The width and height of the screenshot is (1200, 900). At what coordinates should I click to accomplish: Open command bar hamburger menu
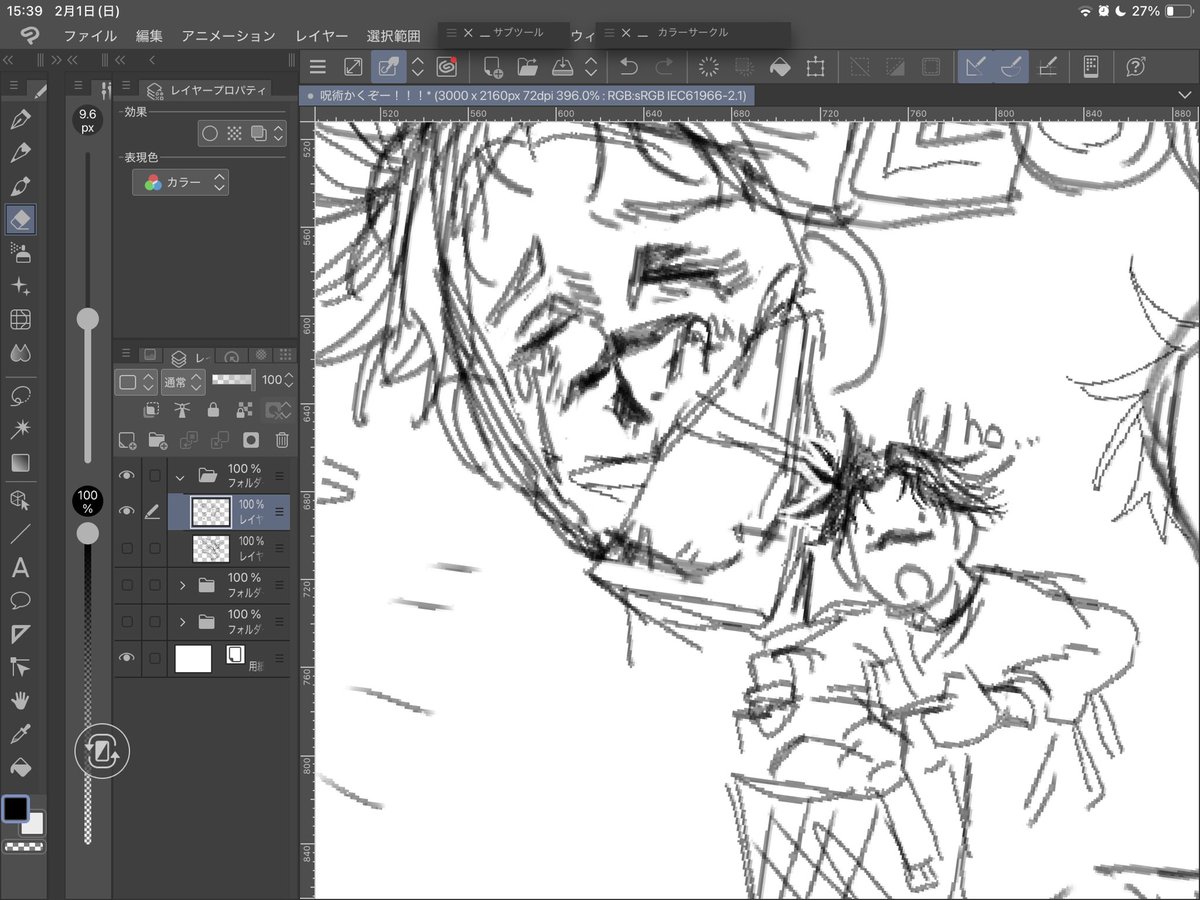pyautogui.click(x=318, y=67)
